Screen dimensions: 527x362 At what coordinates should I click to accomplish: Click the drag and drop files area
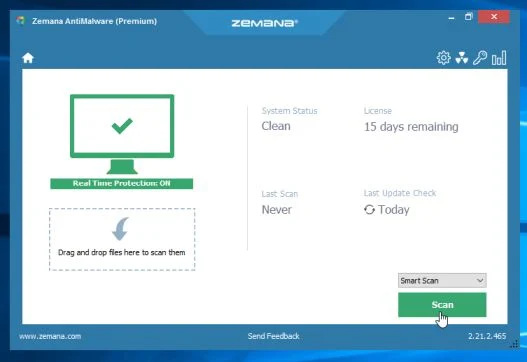[x=122, y=239]
